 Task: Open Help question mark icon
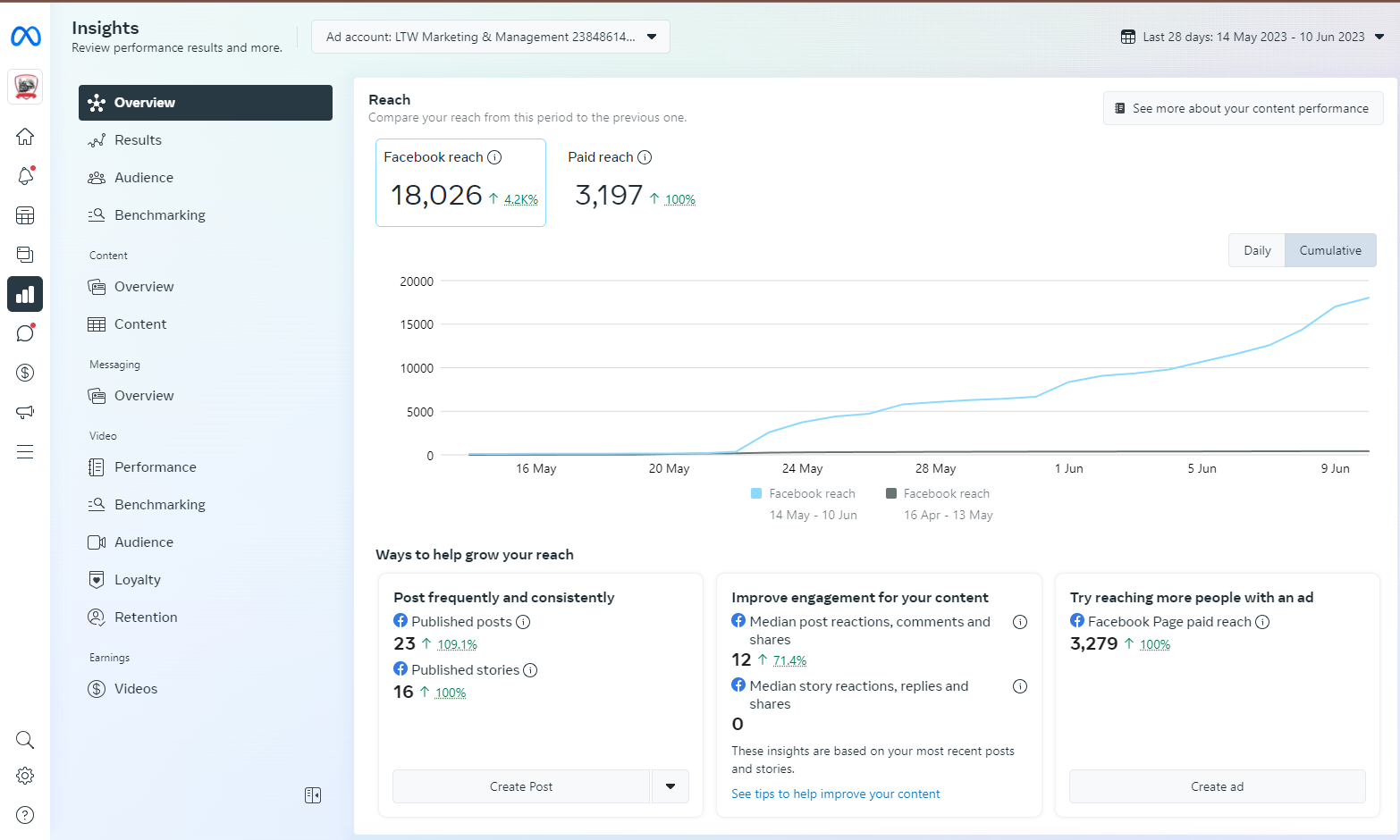point(25,815)
